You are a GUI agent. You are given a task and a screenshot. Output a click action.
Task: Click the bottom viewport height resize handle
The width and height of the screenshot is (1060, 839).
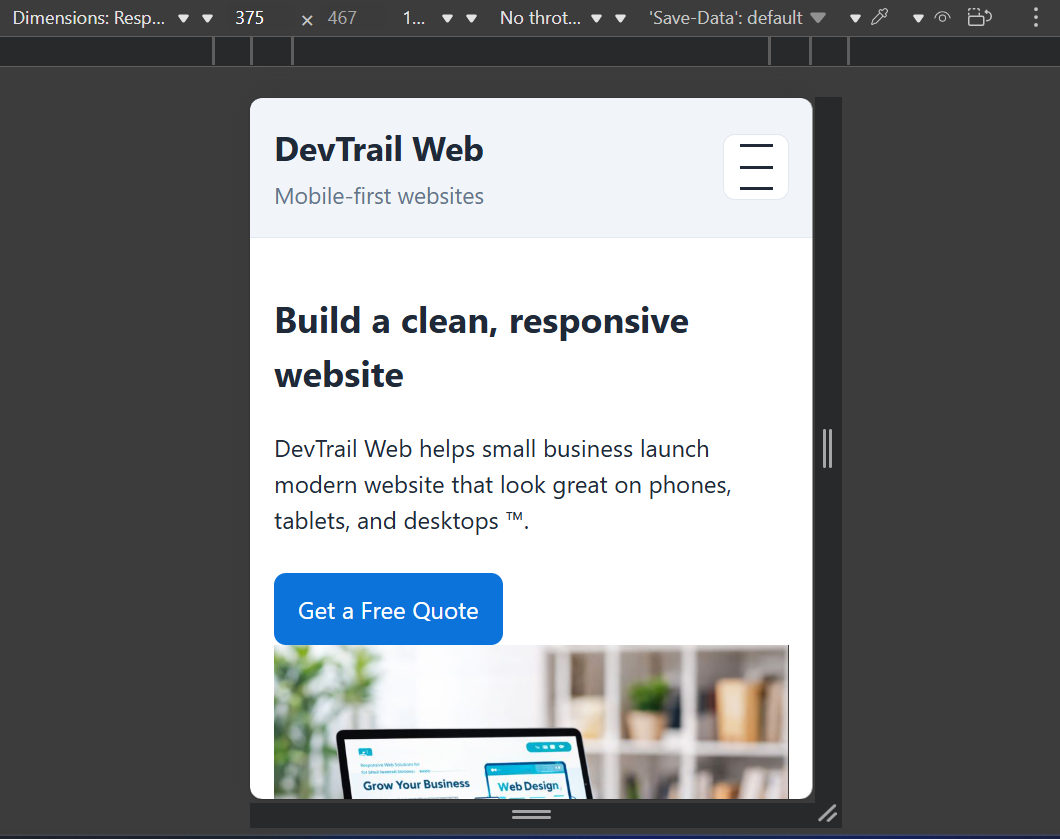pos(531,814)
